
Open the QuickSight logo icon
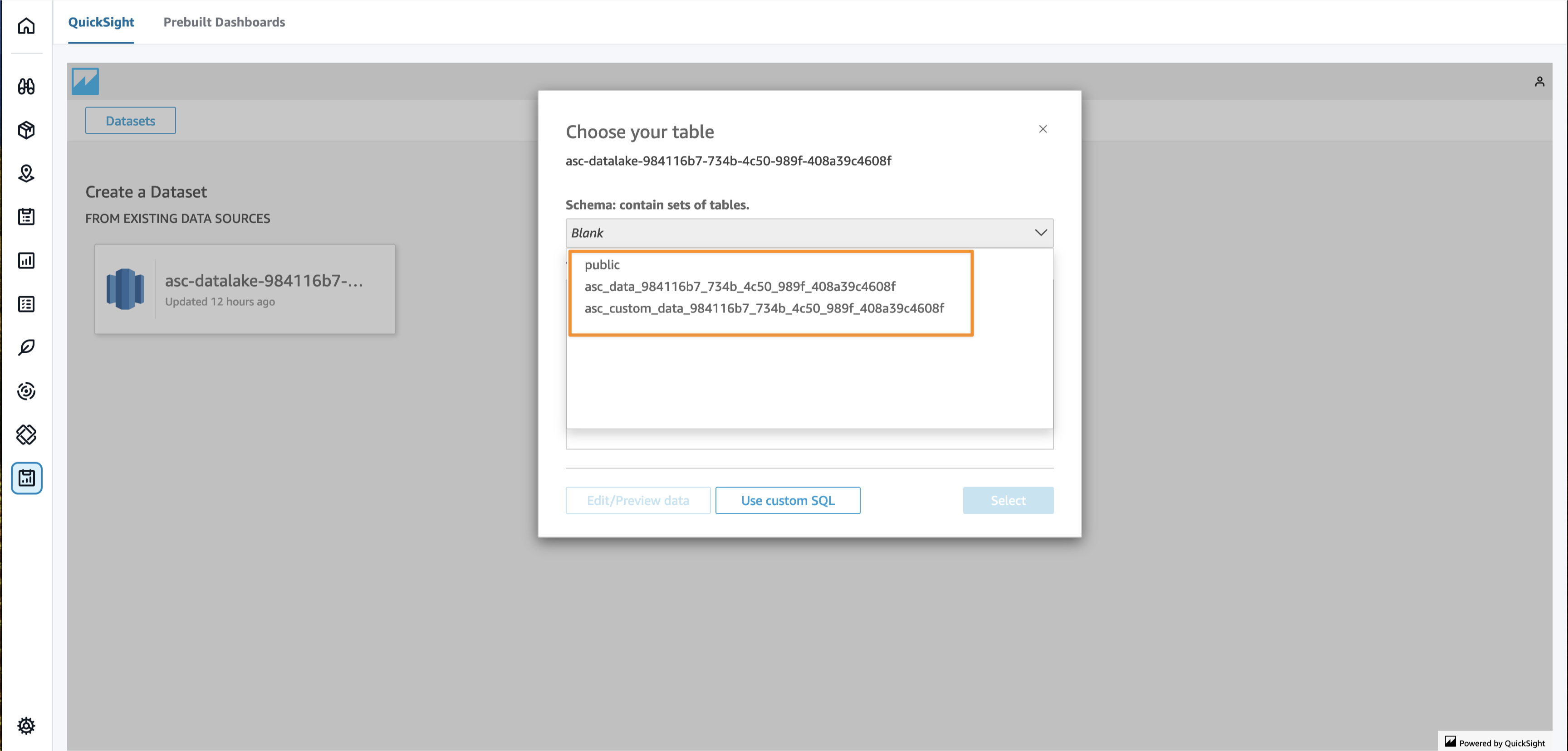[85, 82]
